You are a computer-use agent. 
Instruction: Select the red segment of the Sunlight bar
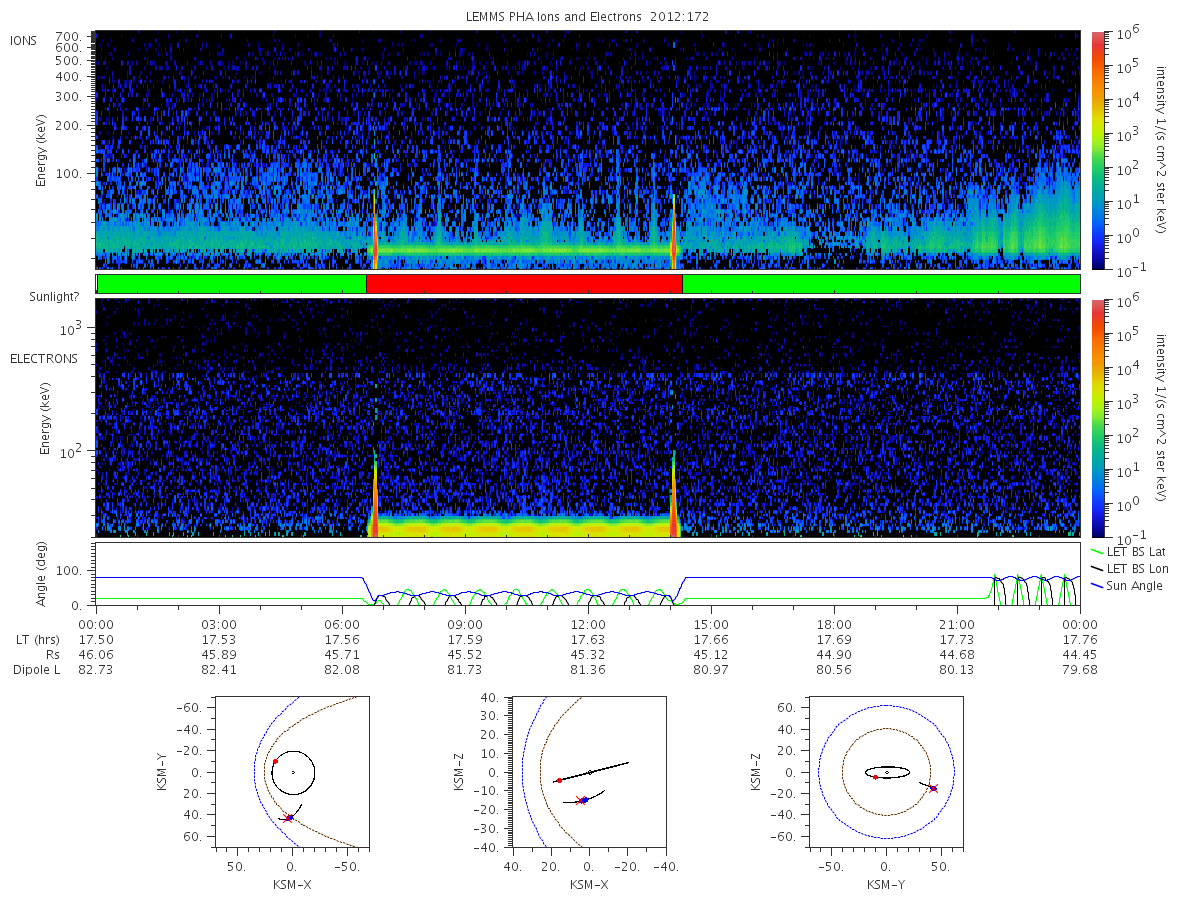[524, 284]
